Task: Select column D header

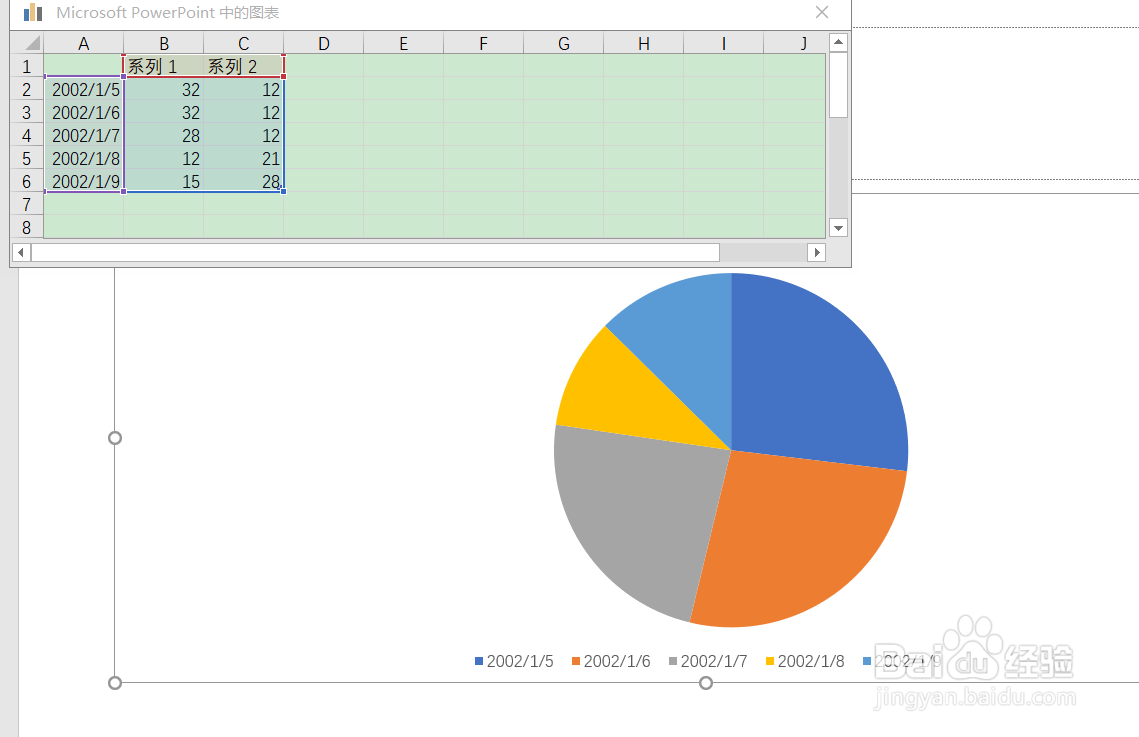Action: [323, 44]
